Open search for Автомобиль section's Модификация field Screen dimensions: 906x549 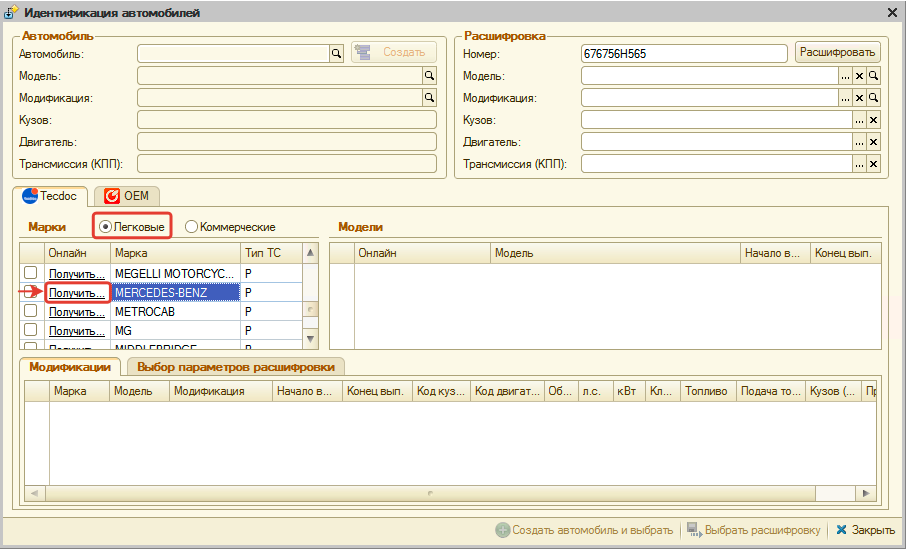(x=430, y=98)
